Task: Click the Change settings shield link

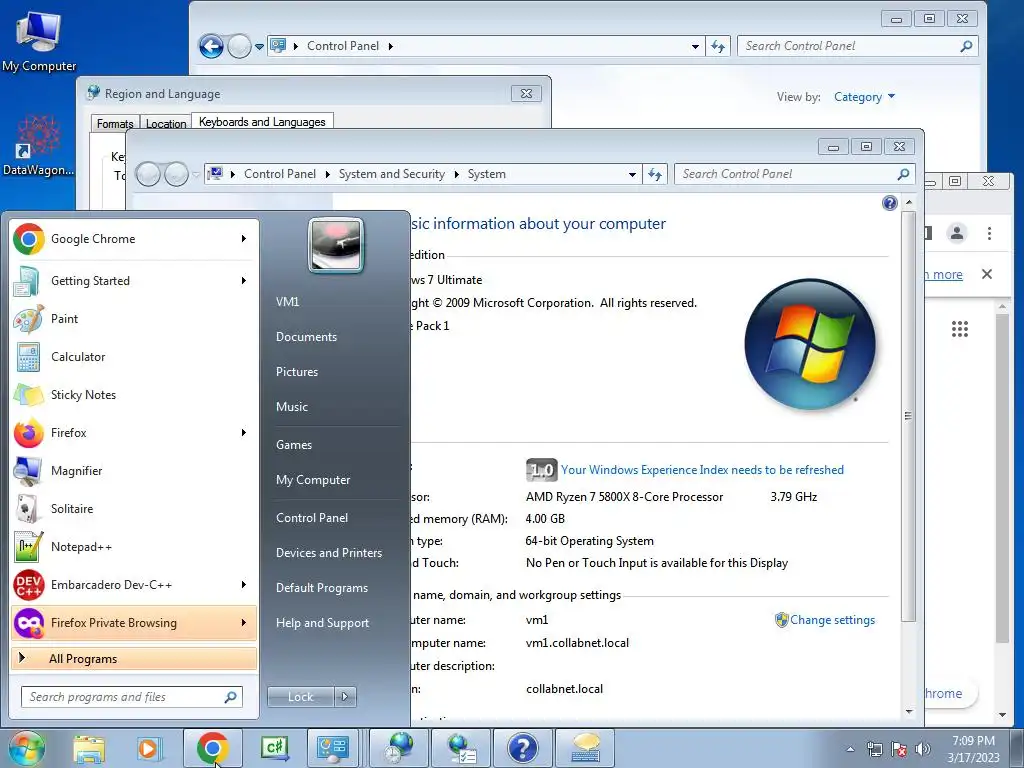Action: [825, 620]
